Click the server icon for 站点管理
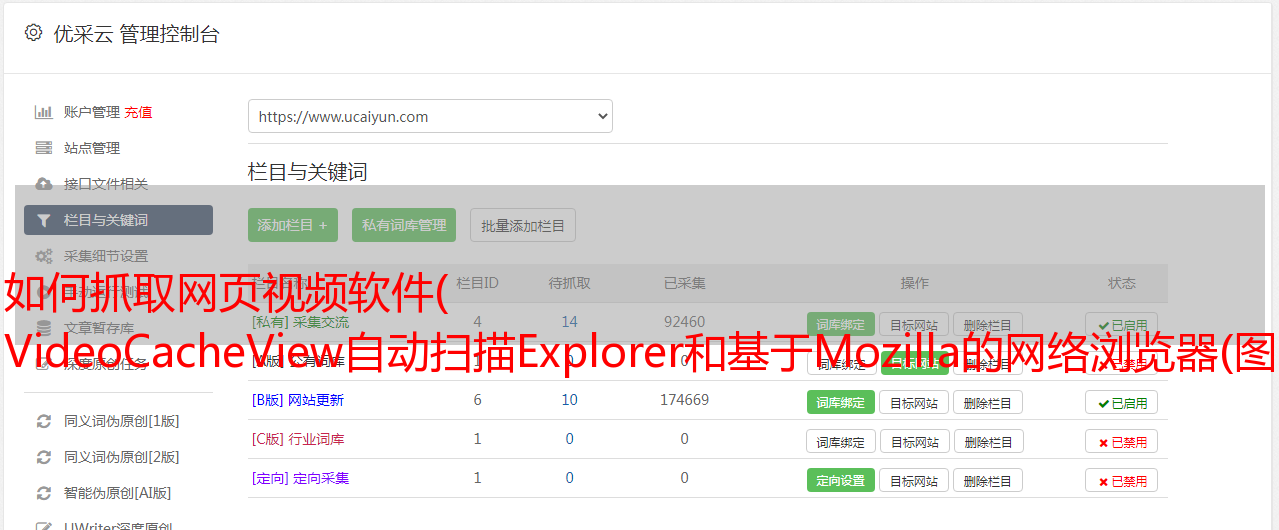The image size is (1279, 530). pos(43,148)
